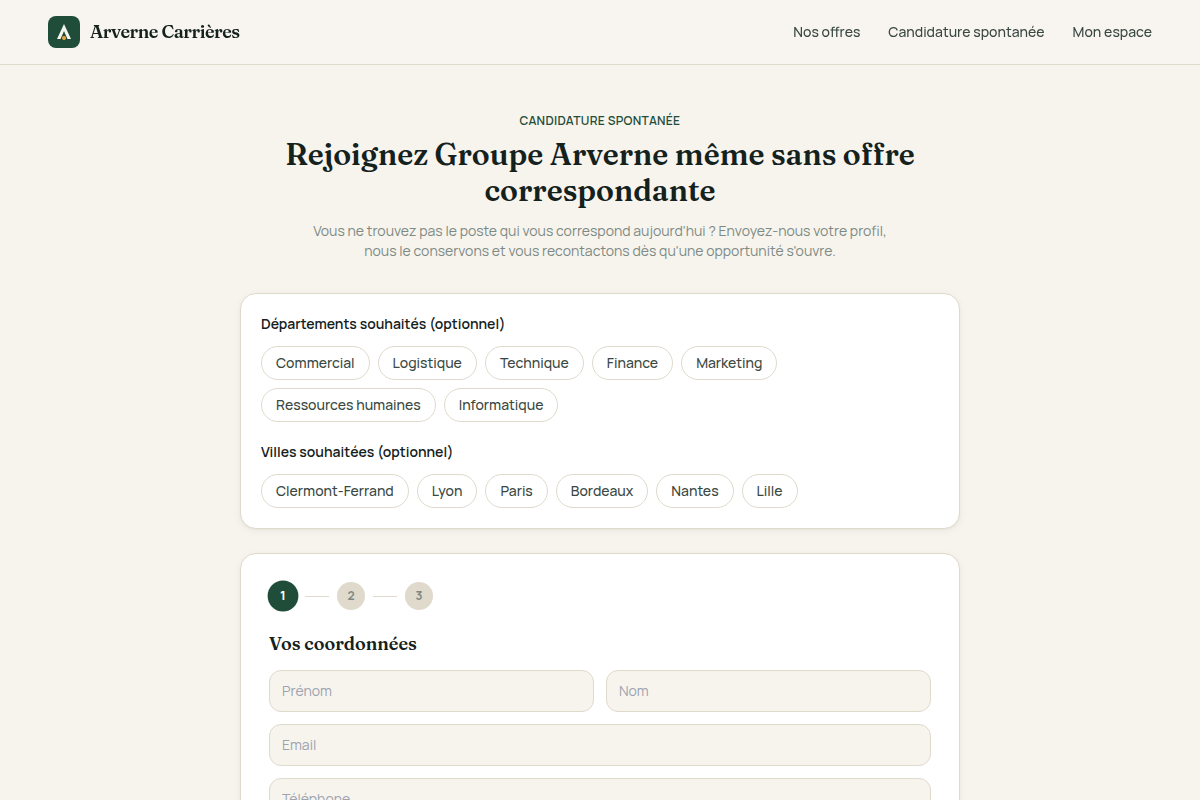The width and height of the screenshot is (1200, 800).
Task: Toggle the Marketing department chip
Action: [x=729, y=363]
